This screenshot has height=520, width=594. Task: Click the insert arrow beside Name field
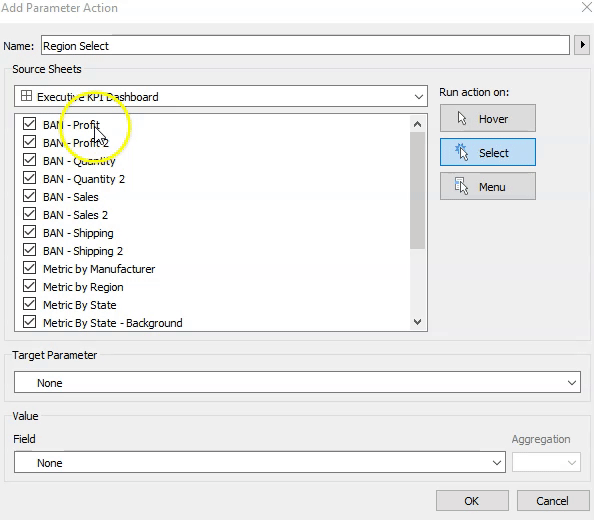[582, 45]
